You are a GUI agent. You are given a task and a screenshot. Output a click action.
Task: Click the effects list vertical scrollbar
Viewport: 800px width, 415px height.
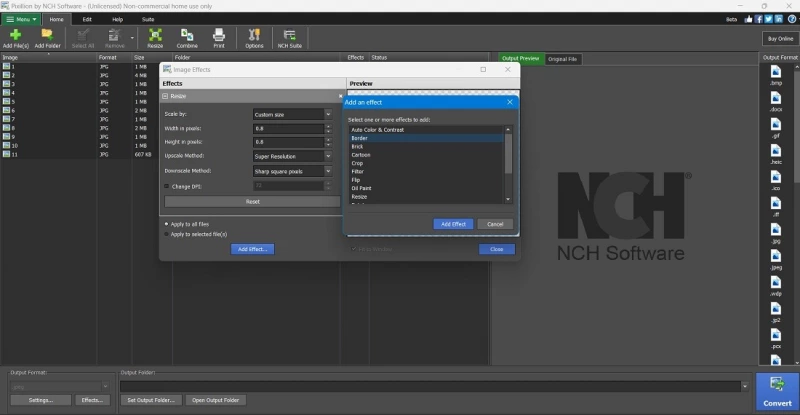coord(508,164)
